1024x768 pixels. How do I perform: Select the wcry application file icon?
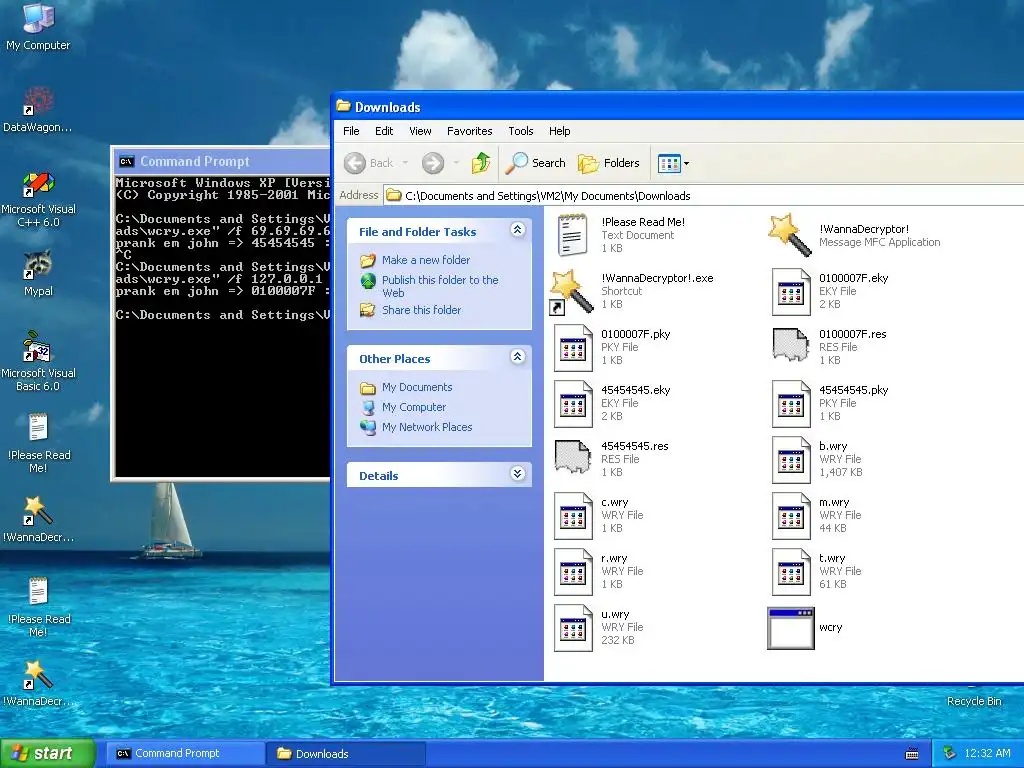pyautogui.click(x=791, y=628)
